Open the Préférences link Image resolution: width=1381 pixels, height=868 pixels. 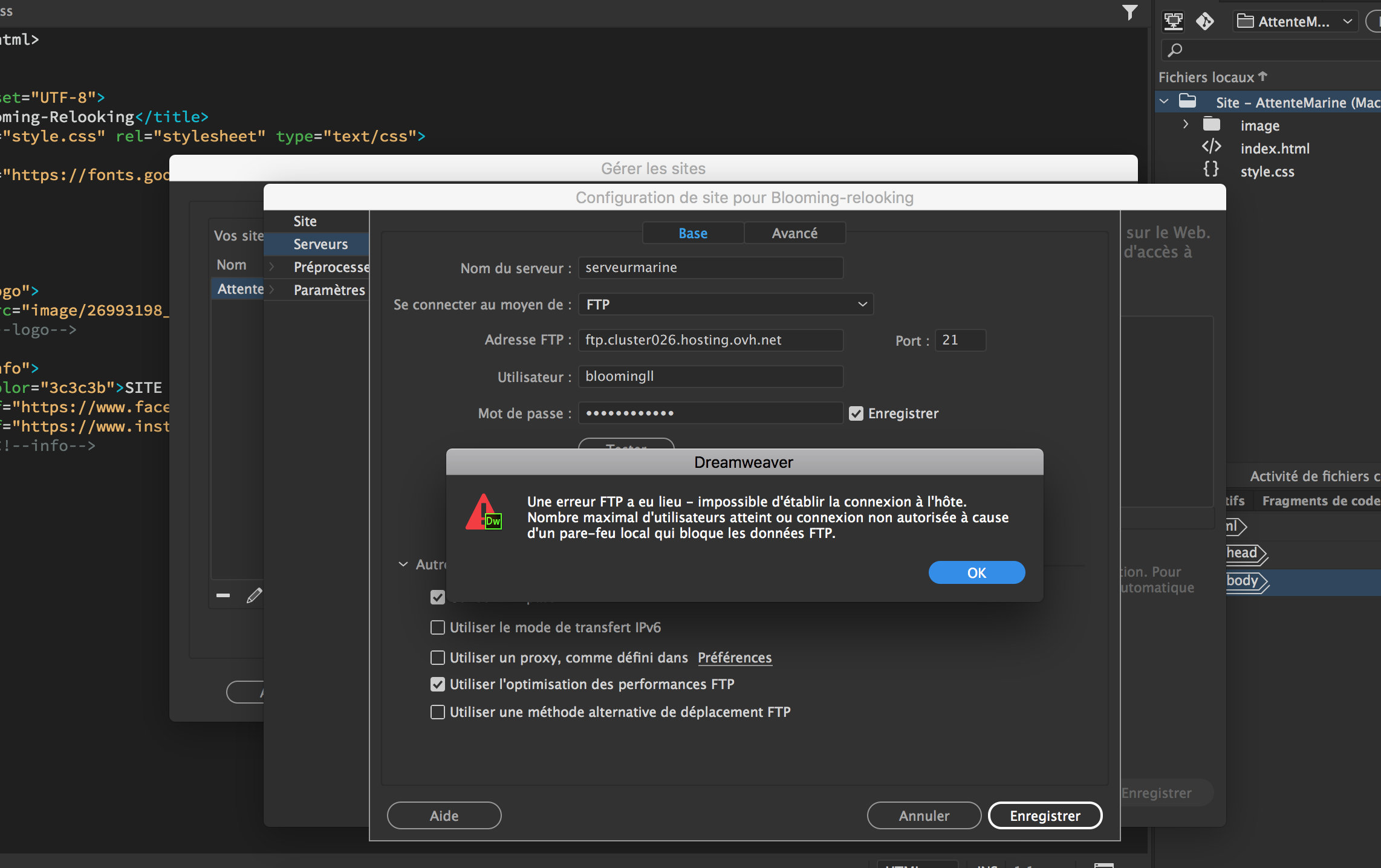tap(735, 658)
